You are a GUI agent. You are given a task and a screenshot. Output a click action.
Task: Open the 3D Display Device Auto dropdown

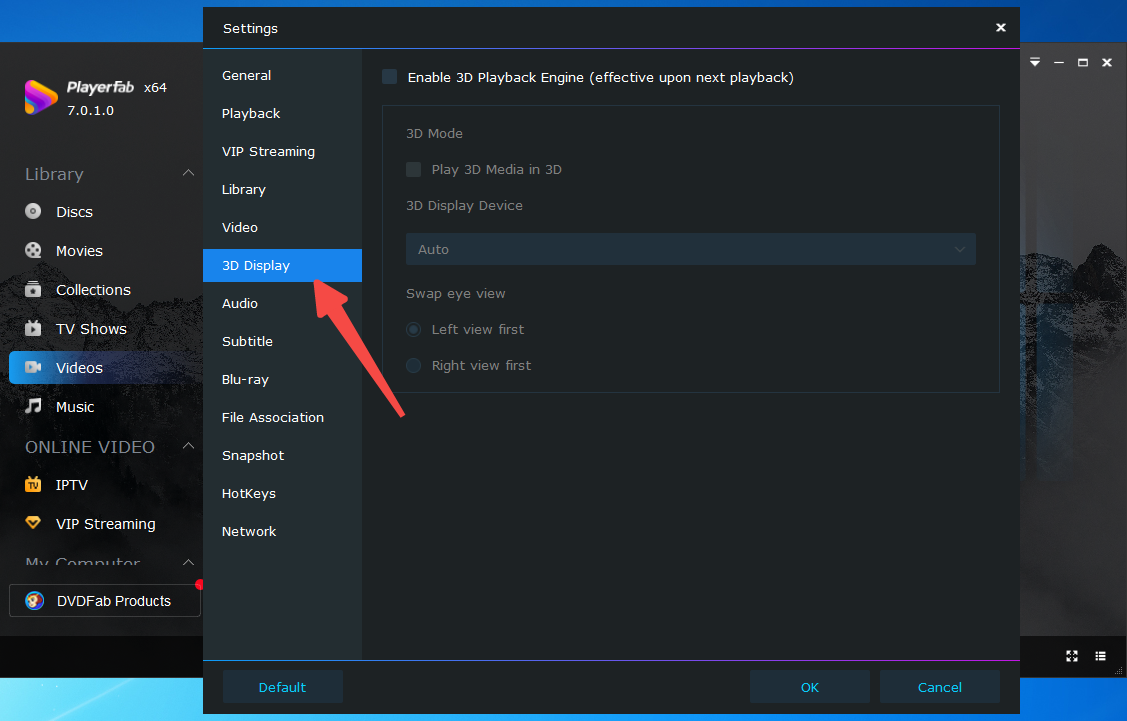(691, 249)
